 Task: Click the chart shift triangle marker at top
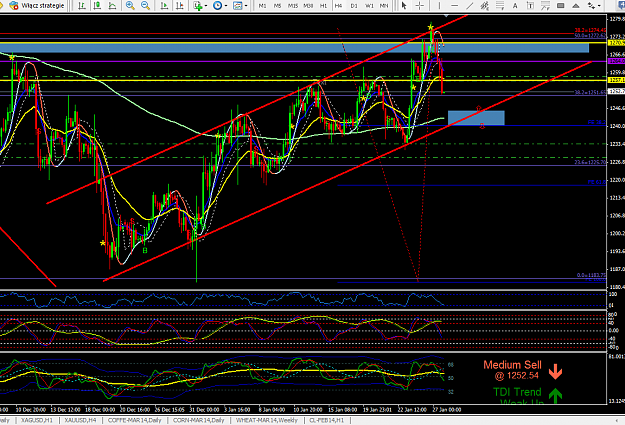(x=446, y=15)
